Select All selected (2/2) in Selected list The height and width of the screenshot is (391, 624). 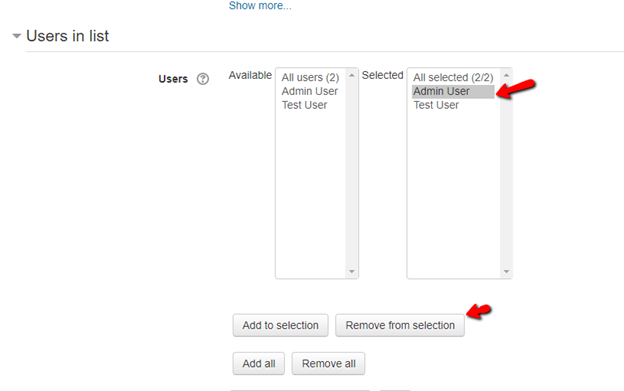[x=453, y=77]
